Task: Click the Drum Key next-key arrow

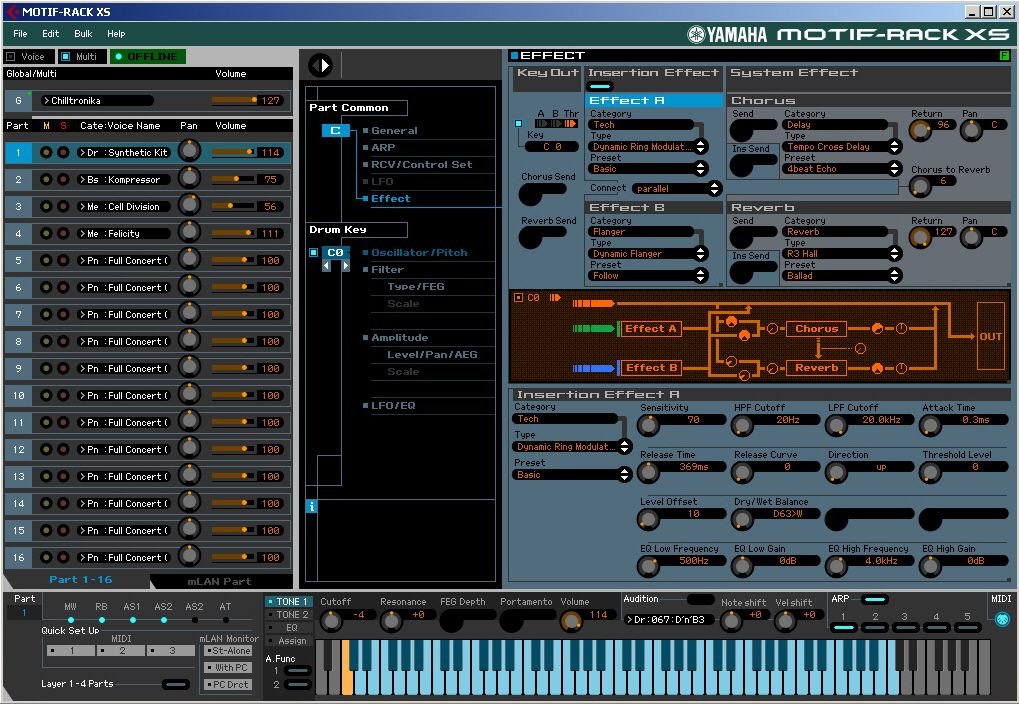Action: pyautogui.click(x=346, y=266)
